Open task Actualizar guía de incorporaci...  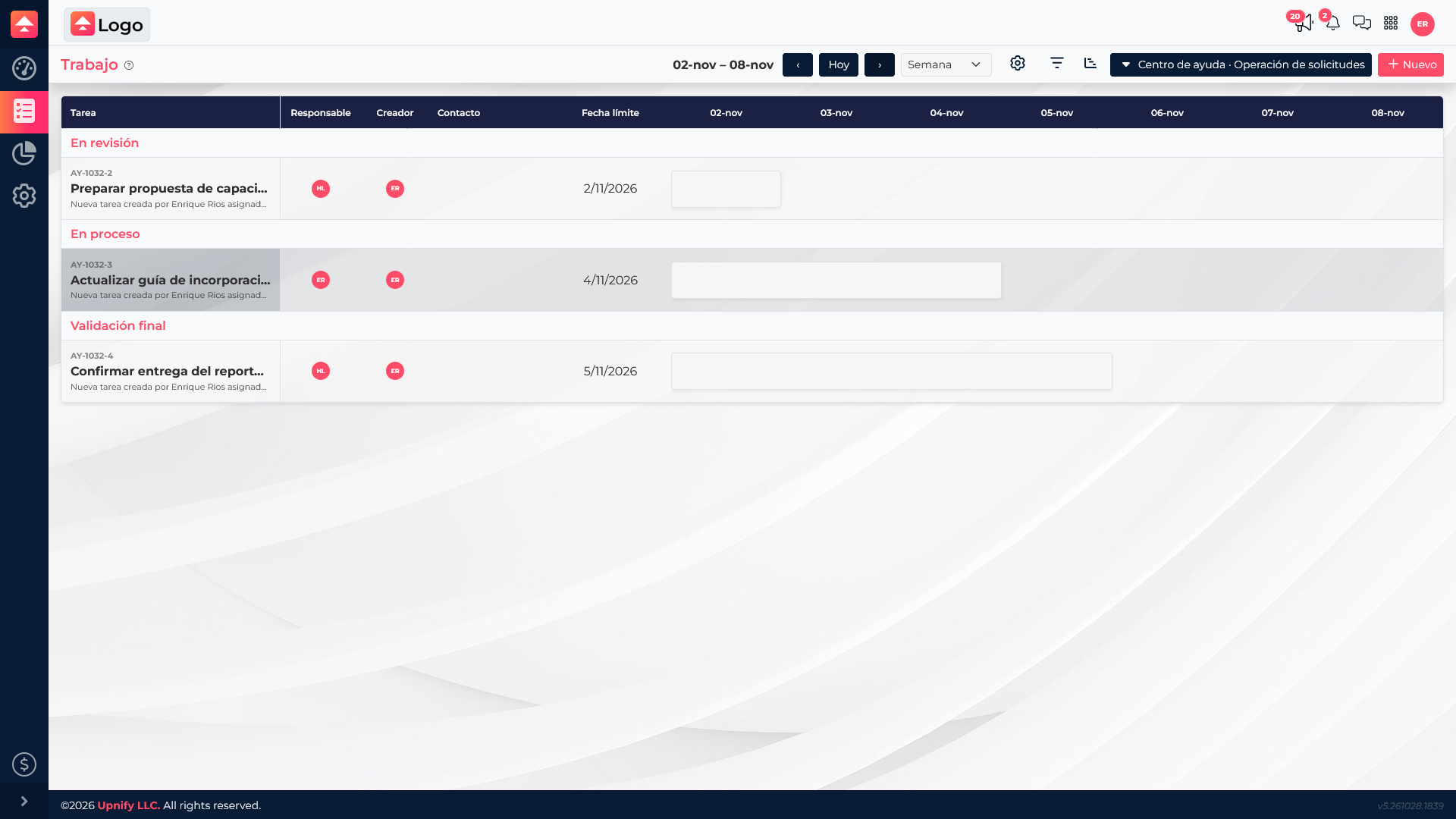pyautogui.click(x=171, y=281)
